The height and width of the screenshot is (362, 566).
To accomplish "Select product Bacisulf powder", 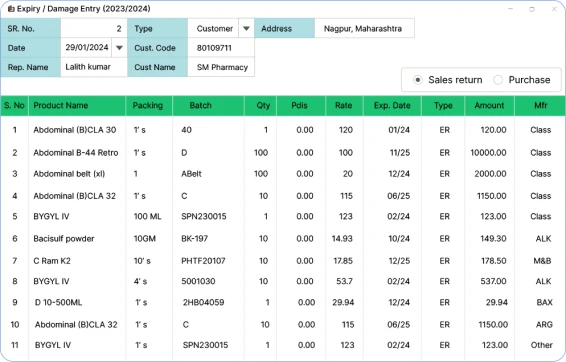I will point(64,239).
